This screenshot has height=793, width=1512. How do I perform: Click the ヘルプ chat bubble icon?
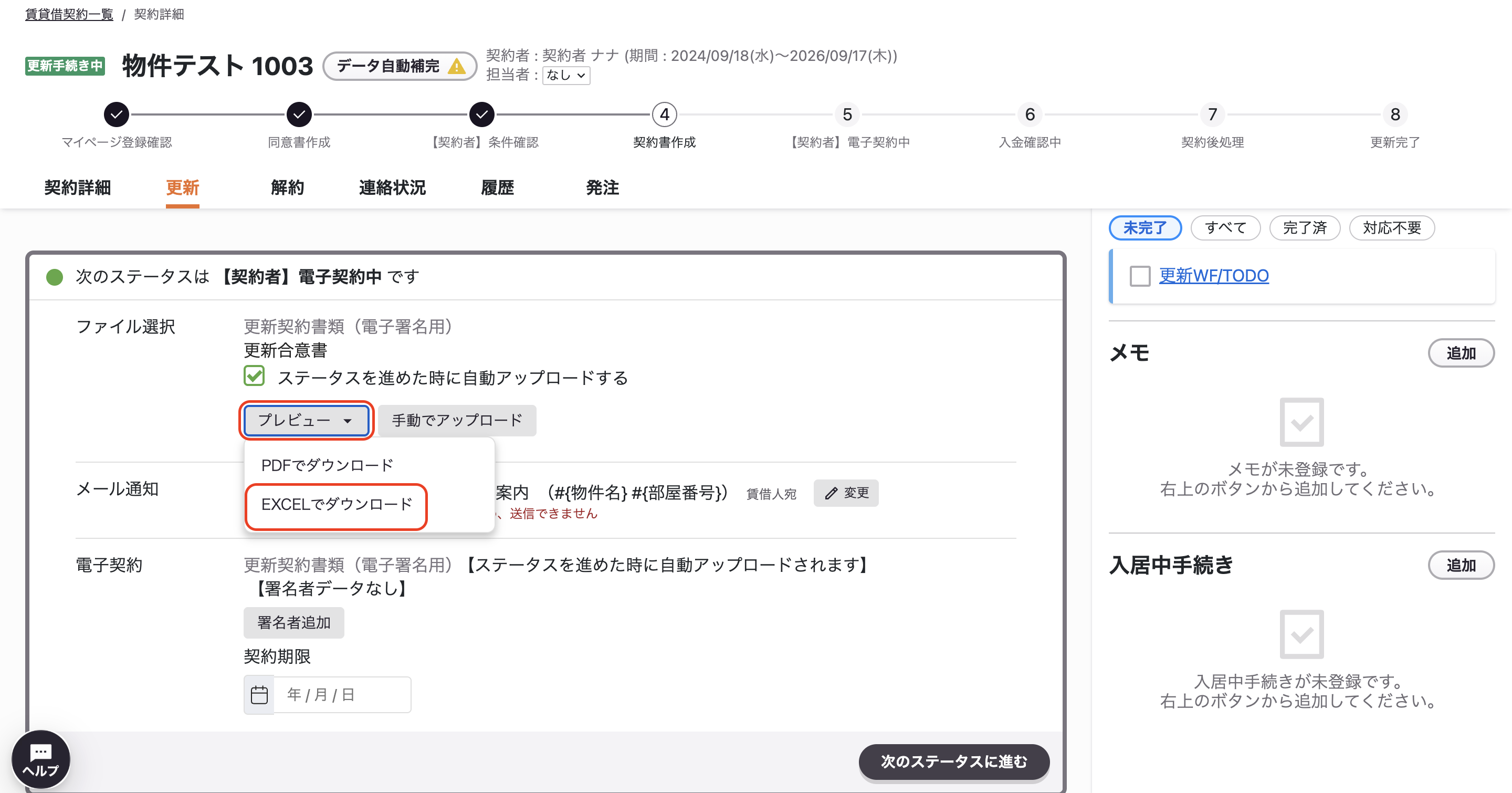40,759
